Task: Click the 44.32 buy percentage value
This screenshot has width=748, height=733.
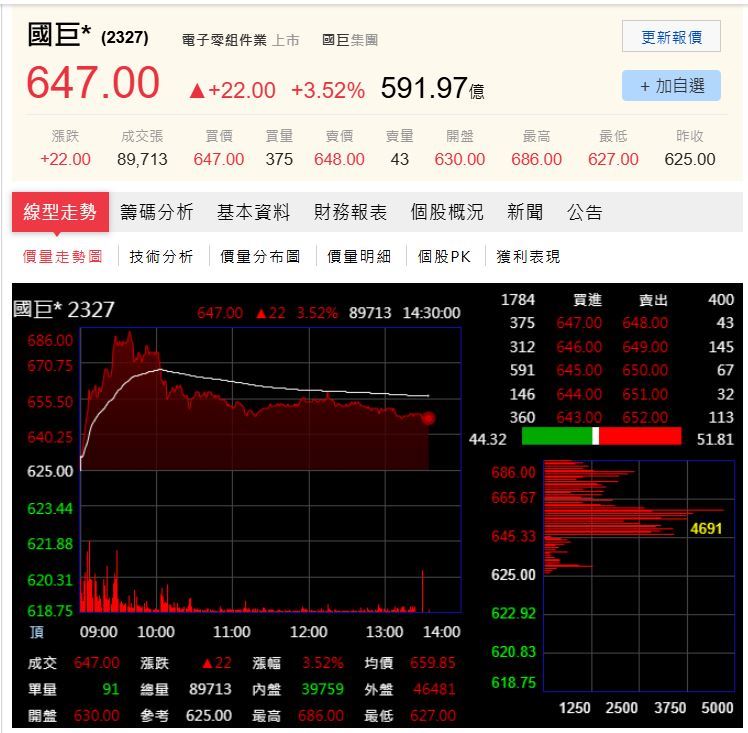Action: click(x=488, y=439)
